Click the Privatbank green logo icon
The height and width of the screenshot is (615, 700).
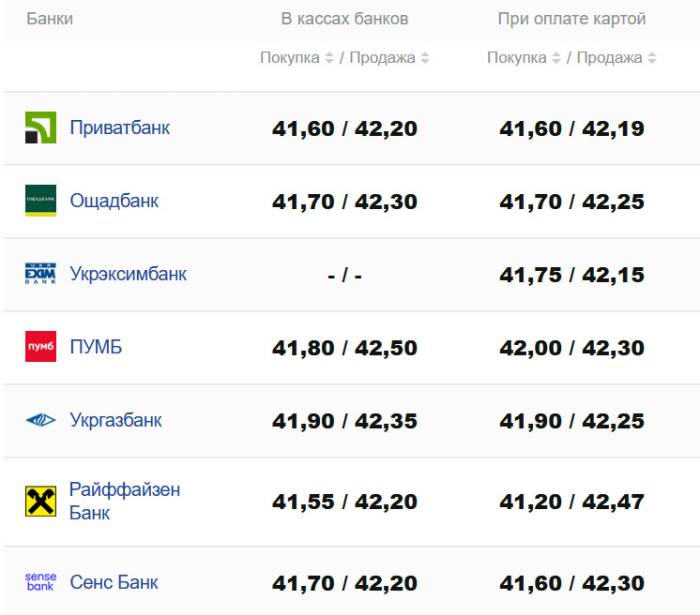coord(41,128)
